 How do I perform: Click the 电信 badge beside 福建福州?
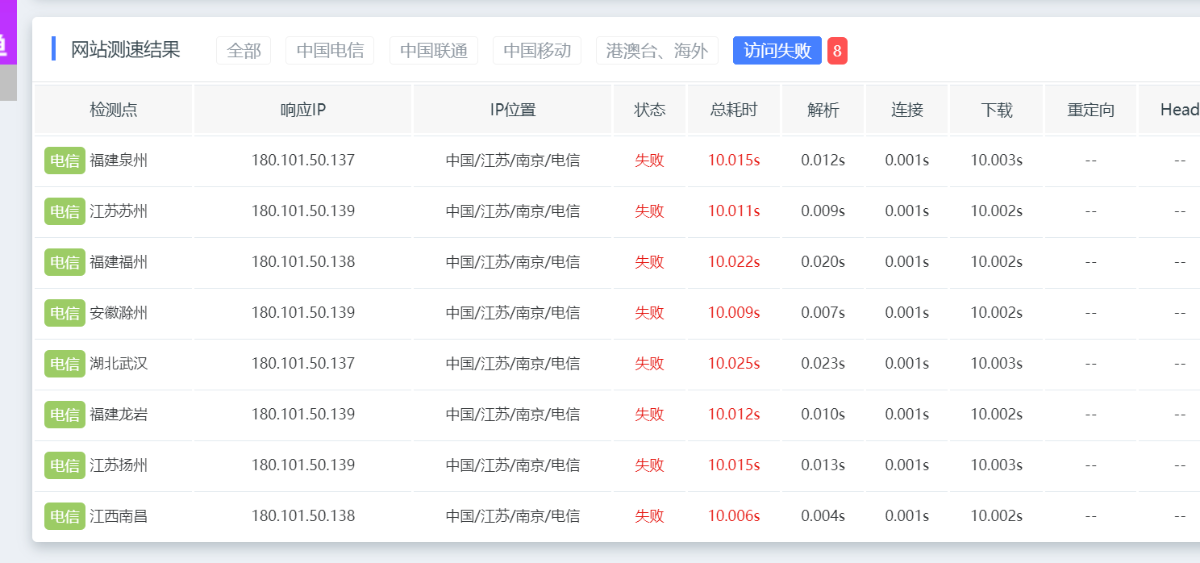click(65, 262)
